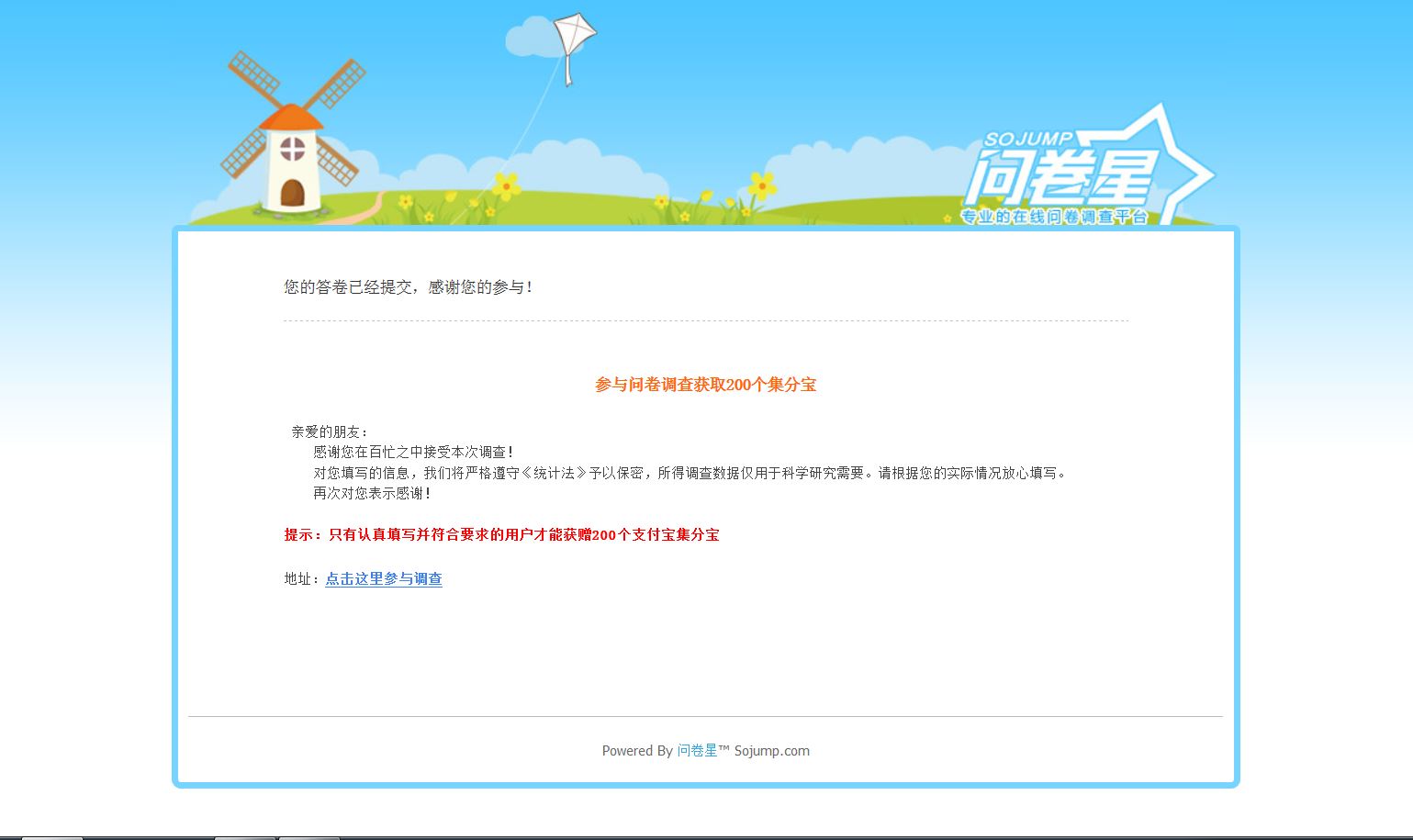Open the 点击这里参与调查 link
Image resolution: width=1413 pixels, height=840 pixels.
pos(384,579)
